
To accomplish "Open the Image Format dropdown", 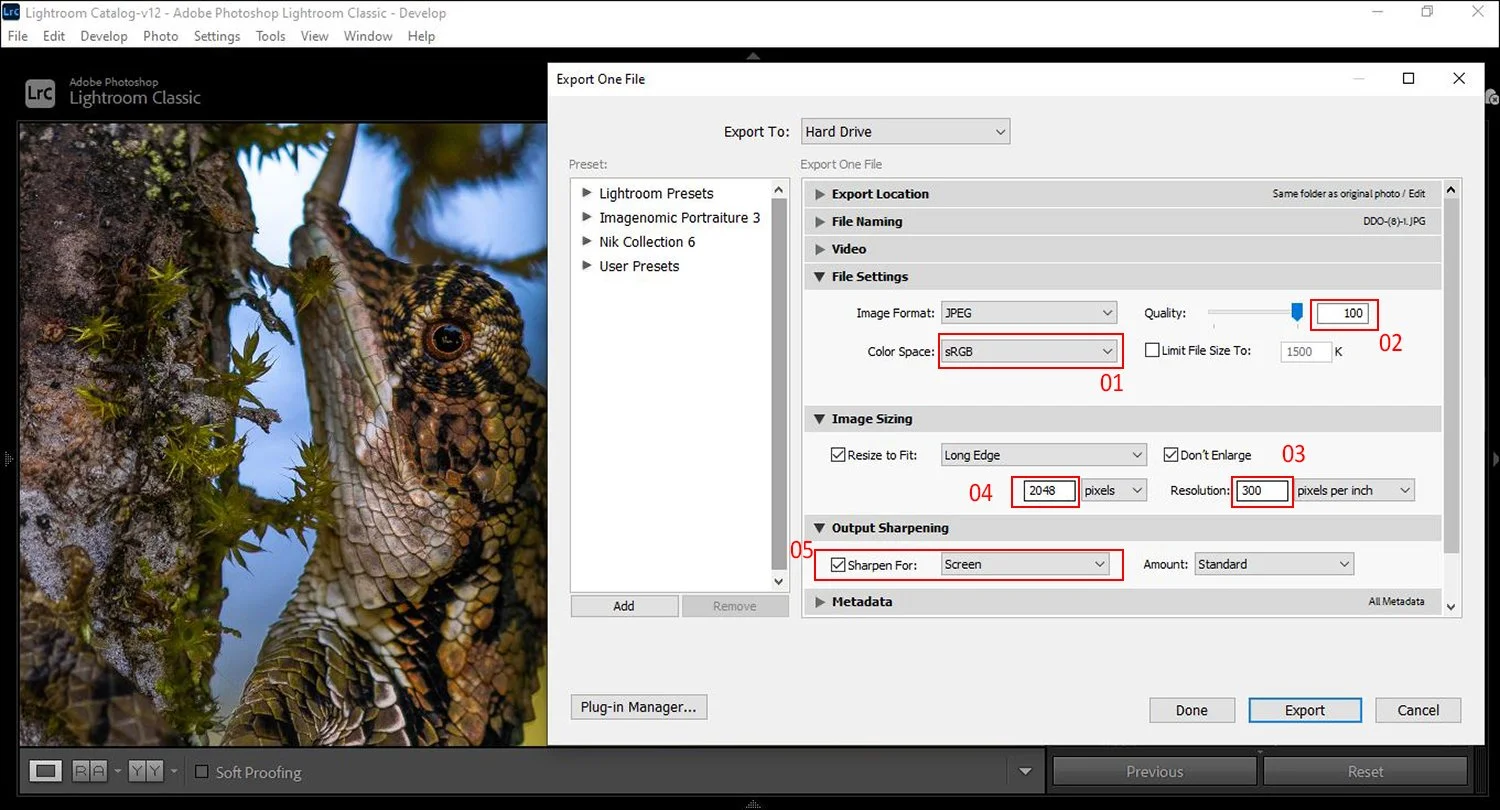I will coord(1029,312).
